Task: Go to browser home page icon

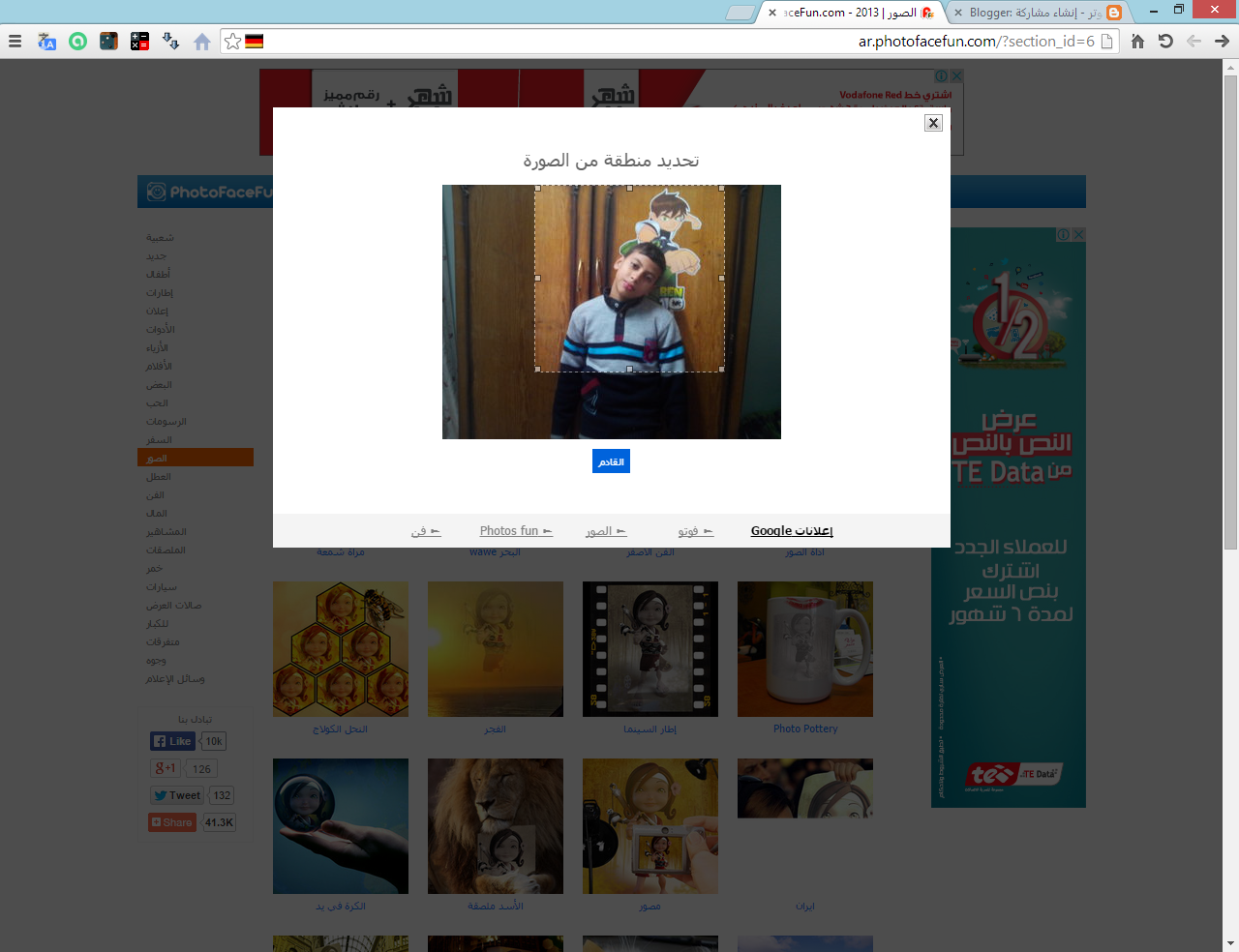Action: 1138,42
